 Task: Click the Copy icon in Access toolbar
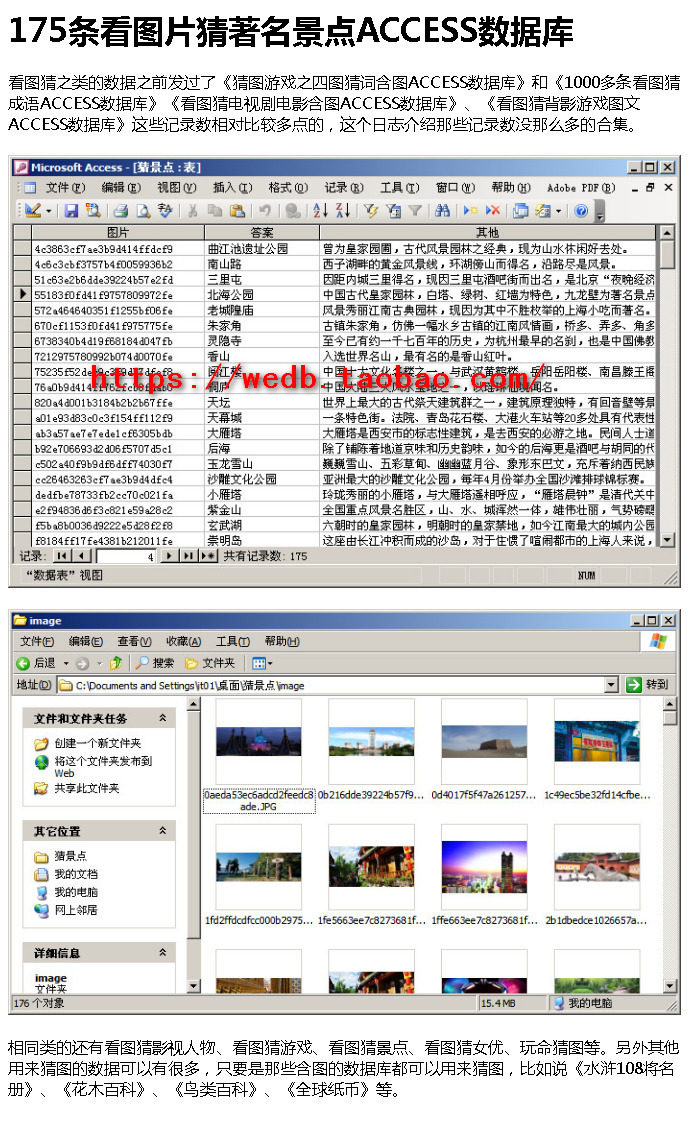[214, 210]
